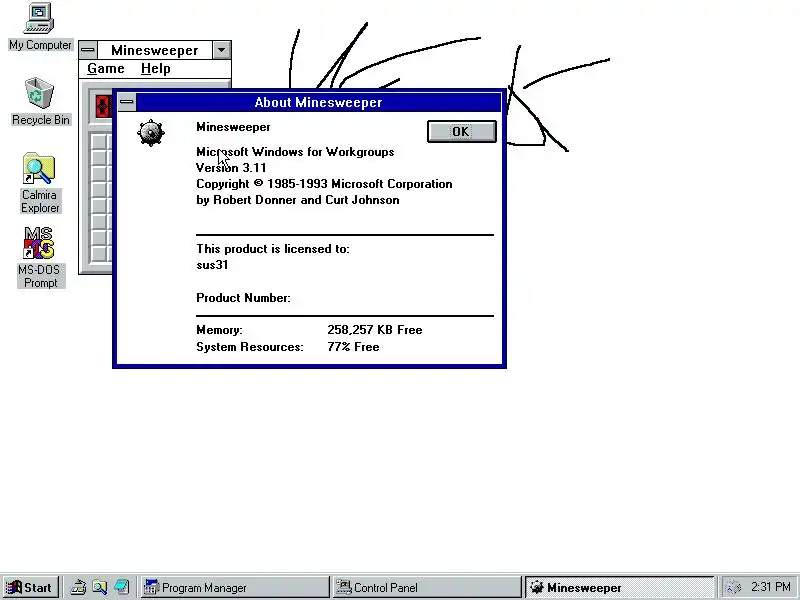
Task: Click the Minesweeper window's minimize arrow
Action: pyautogui.click(x=221, y=50)
